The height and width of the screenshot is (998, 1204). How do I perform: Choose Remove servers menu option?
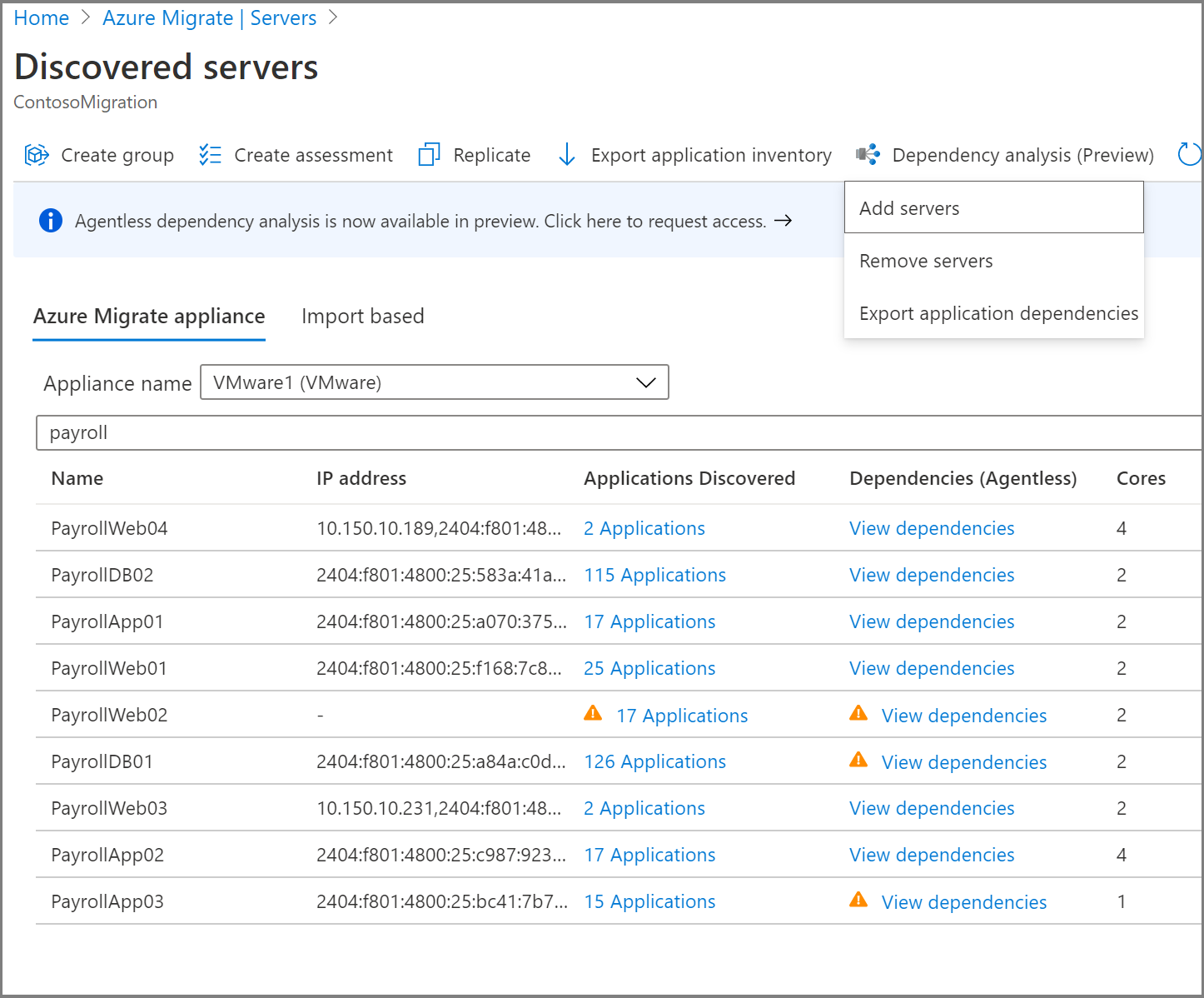(x=926, y=261)
